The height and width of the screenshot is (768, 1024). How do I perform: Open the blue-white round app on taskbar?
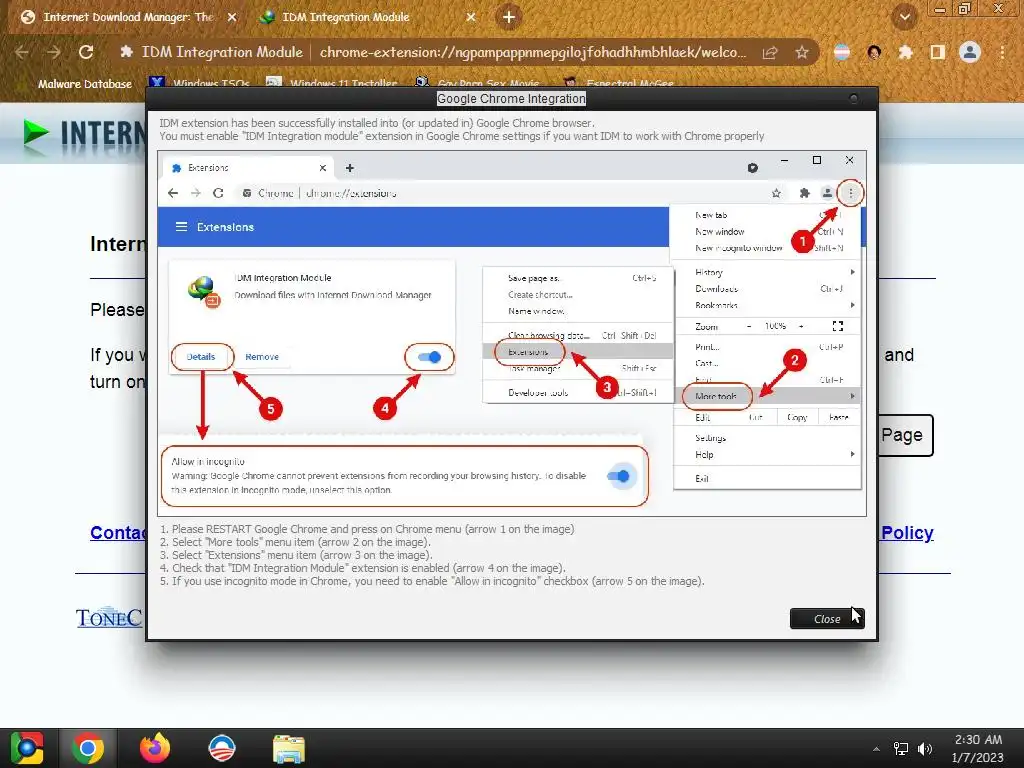221,748
